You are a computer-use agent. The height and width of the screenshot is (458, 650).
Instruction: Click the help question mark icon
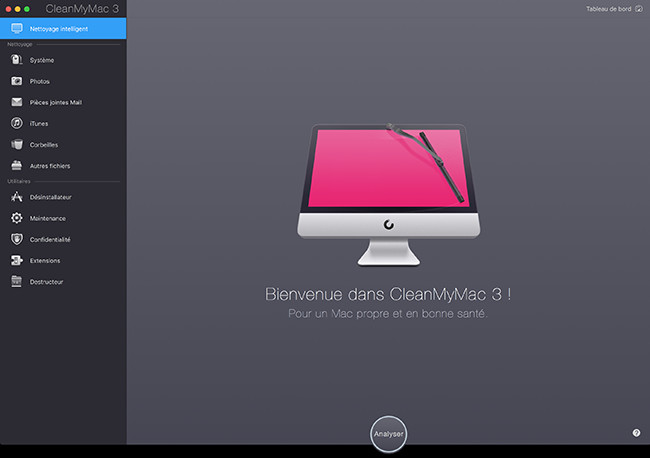coord(636,433)
